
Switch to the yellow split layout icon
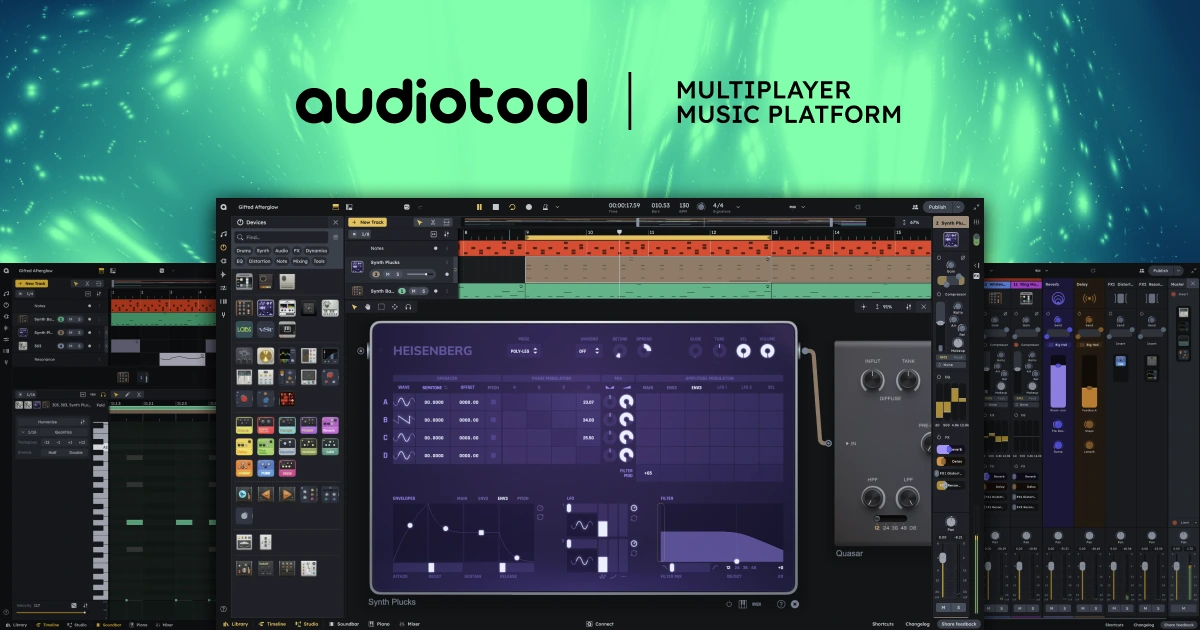point(335,207)
